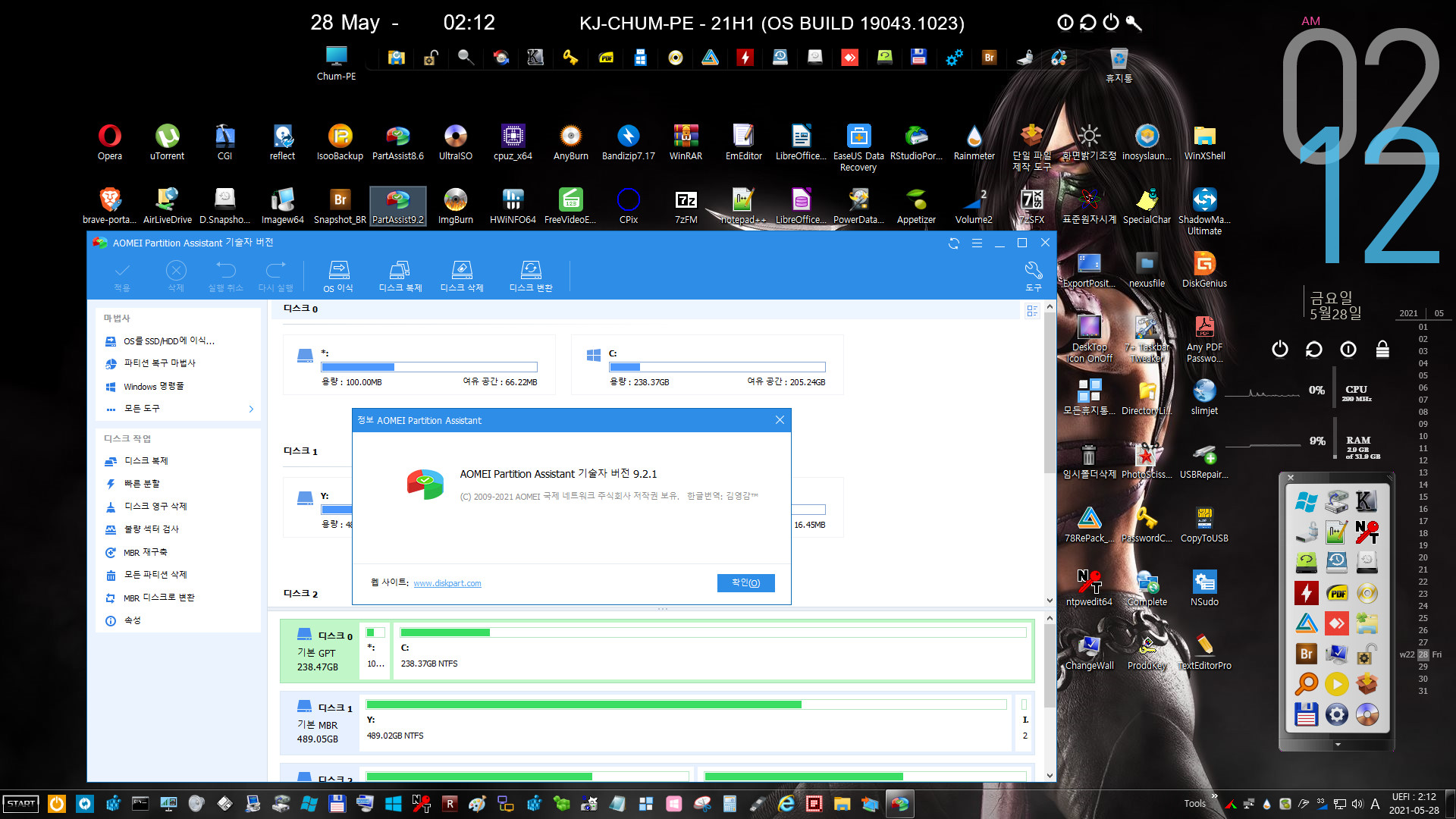The image size is (1456, 819).
Task: Select MBR 디스크로 변환 sidebar item
Action: point(158,598)
